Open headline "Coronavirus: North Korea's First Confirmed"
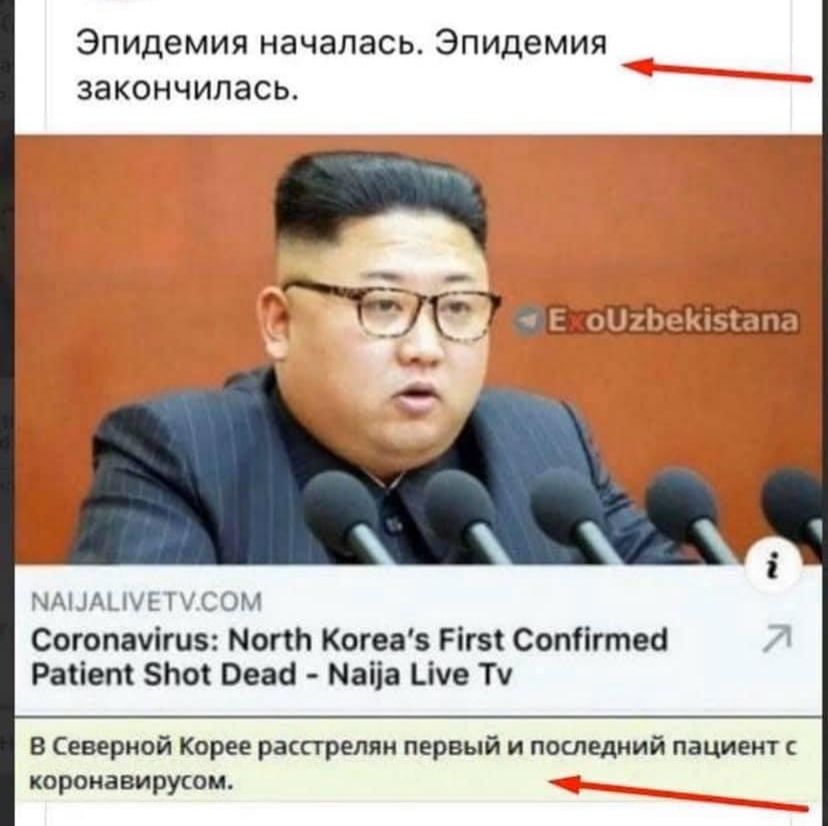 (x=350, y=640)
